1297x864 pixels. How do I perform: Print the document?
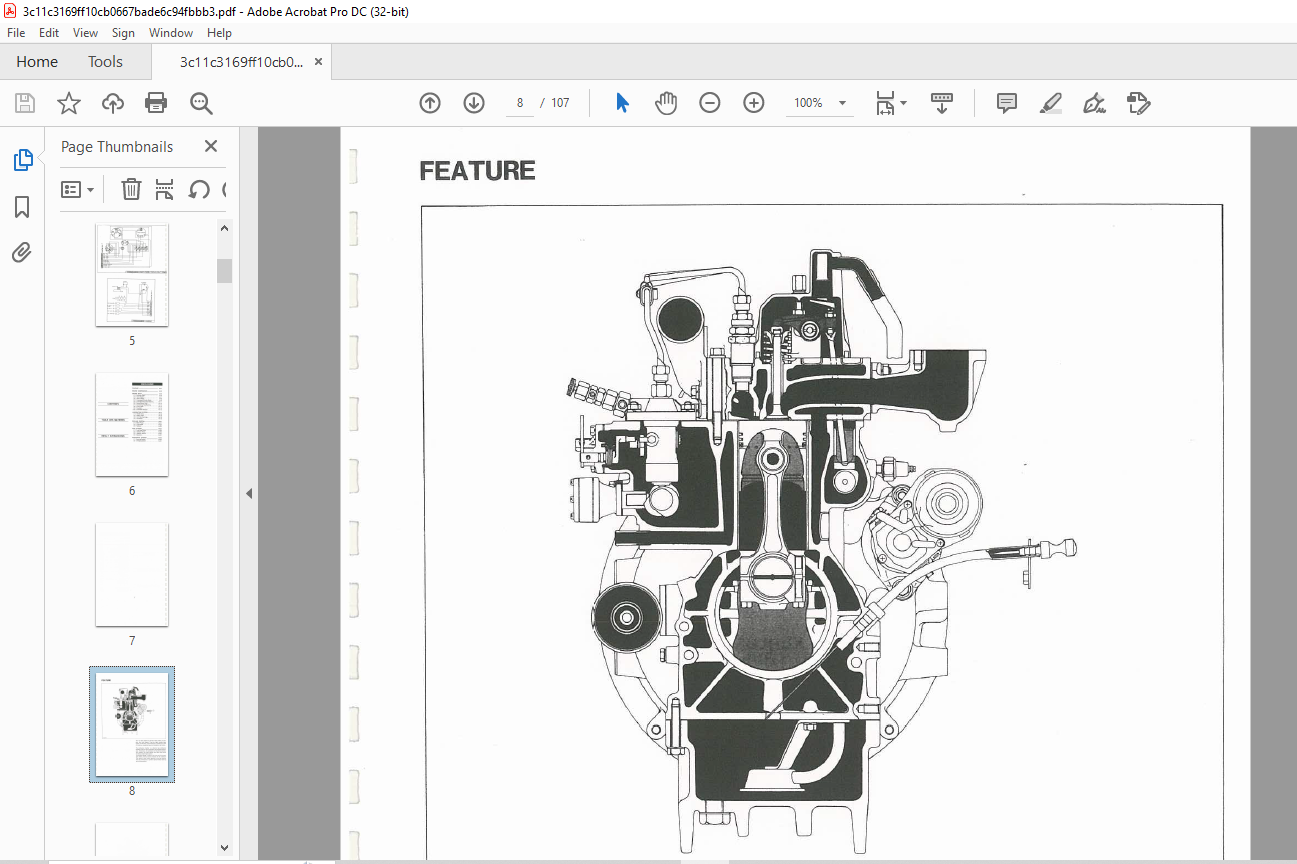[156, 103]
